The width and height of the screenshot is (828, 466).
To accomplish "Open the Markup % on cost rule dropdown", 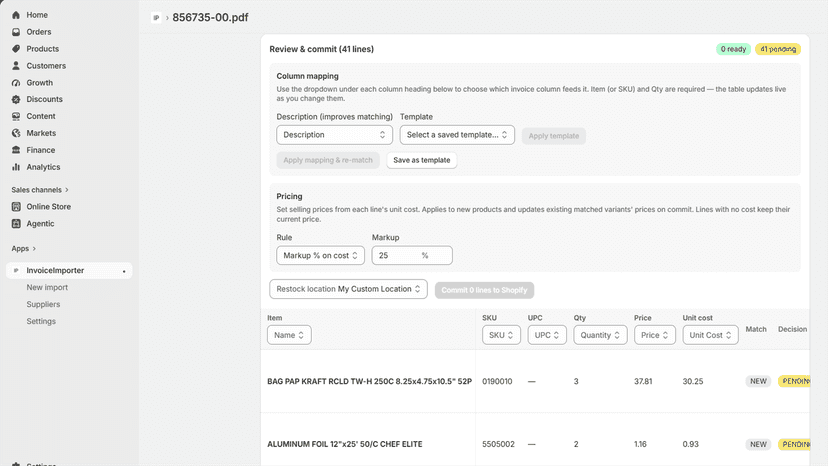I will (320, 255).
